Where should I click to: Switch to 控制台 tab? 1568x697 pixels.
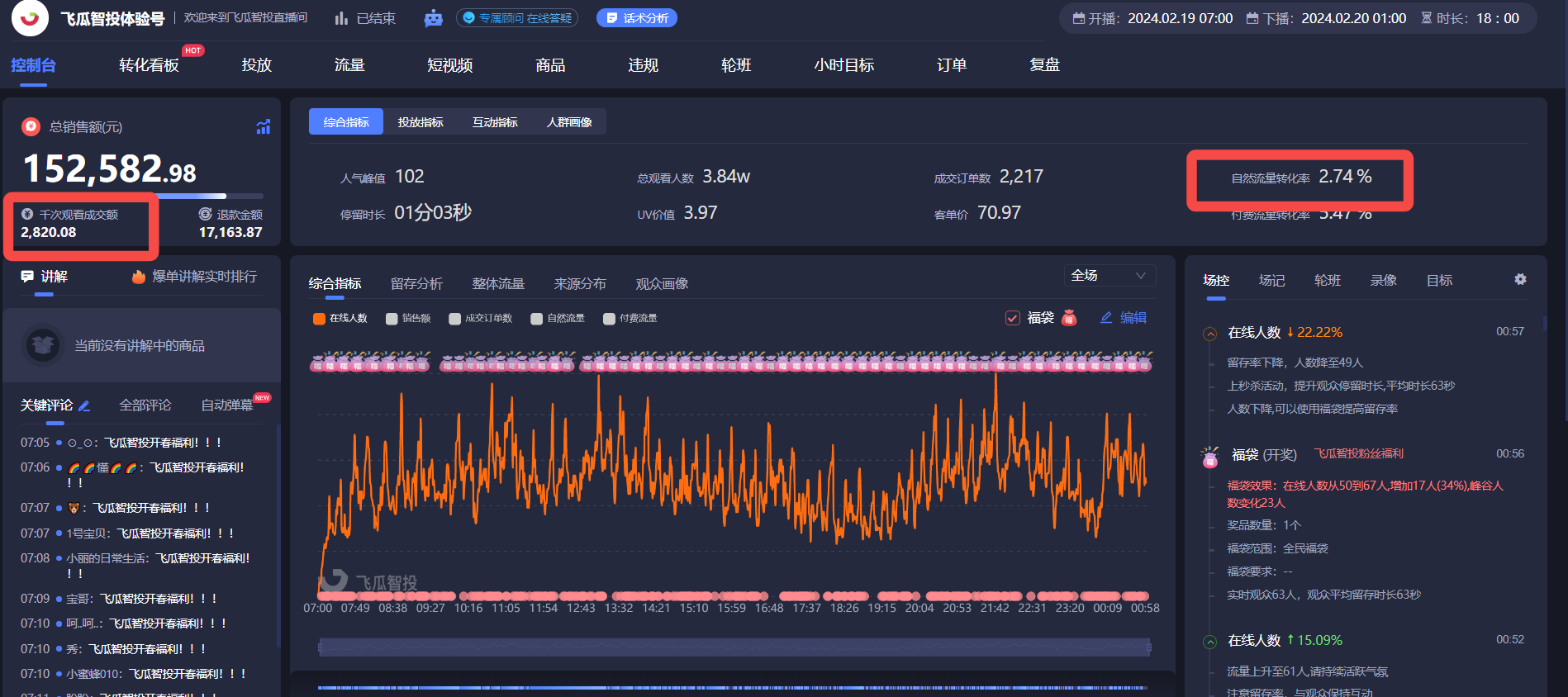[33, 65]
